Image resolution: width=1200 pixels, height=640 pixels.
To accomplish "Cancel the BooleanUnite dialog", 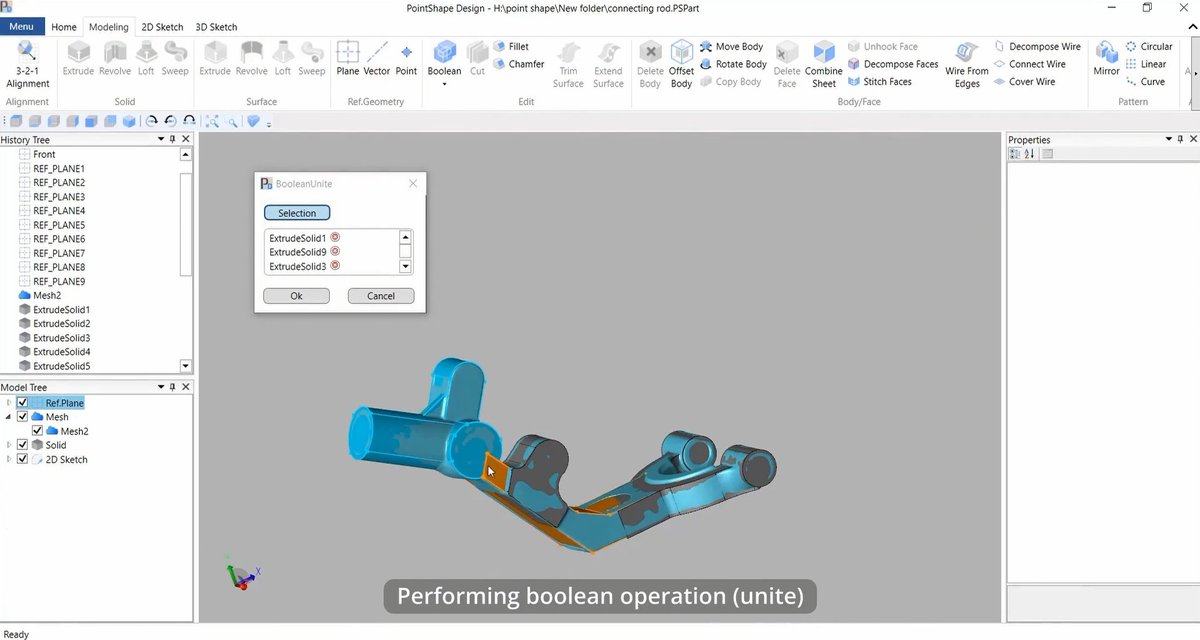I will [381, 296].
